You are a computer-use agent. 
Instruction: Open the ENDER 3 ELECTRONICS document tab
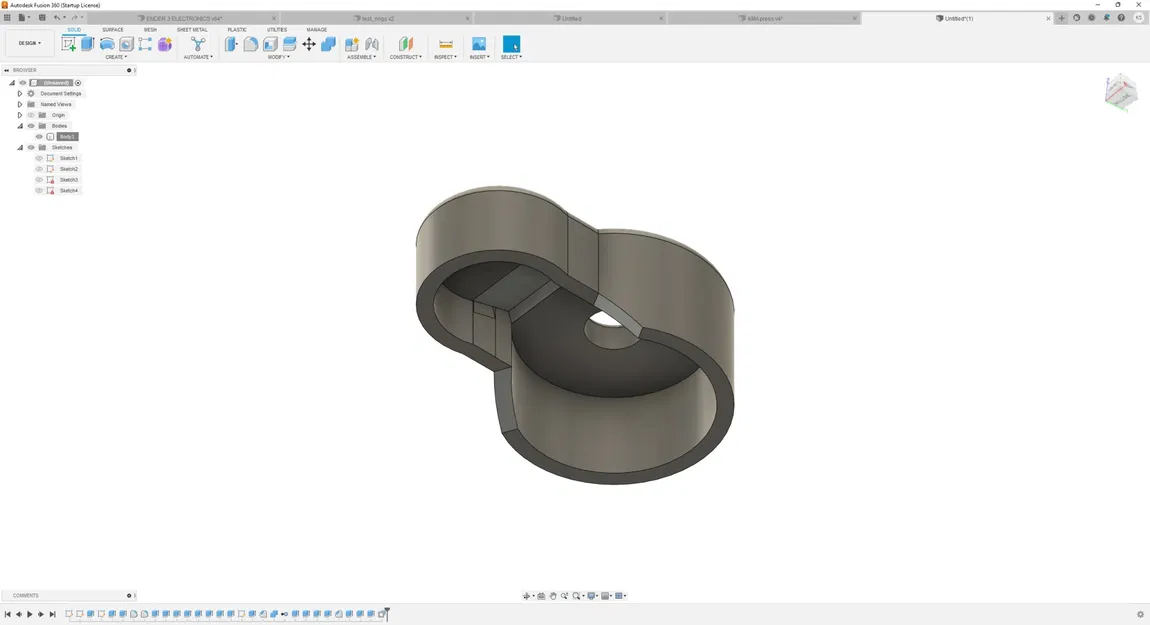click(183, 18)
